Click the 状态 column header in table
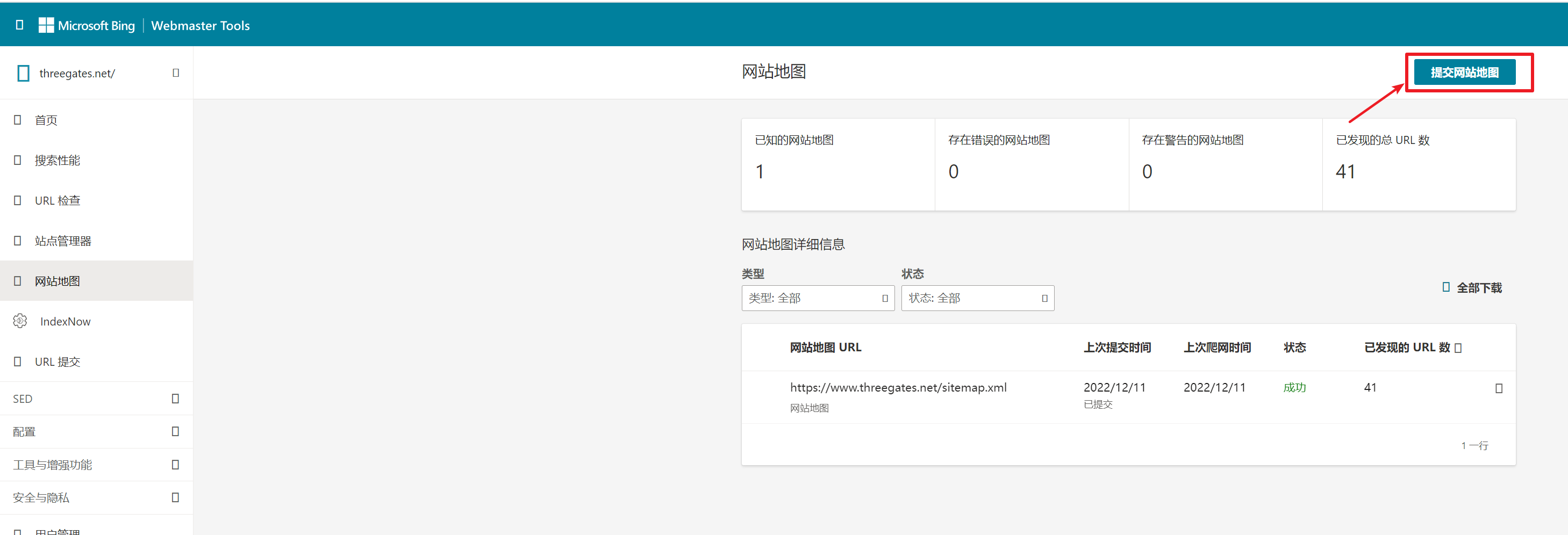 point(1295,347)
